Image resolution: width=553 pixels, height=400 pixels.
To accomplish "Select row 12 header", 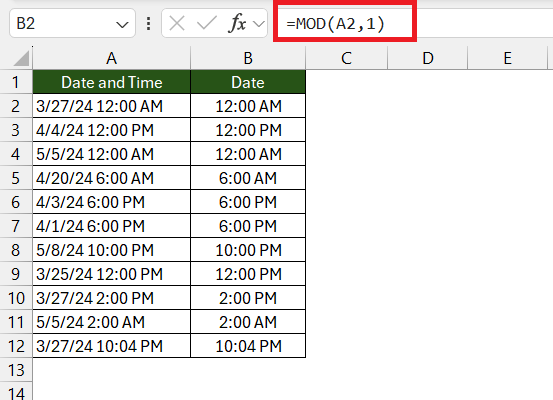I will tap(16, 346).
